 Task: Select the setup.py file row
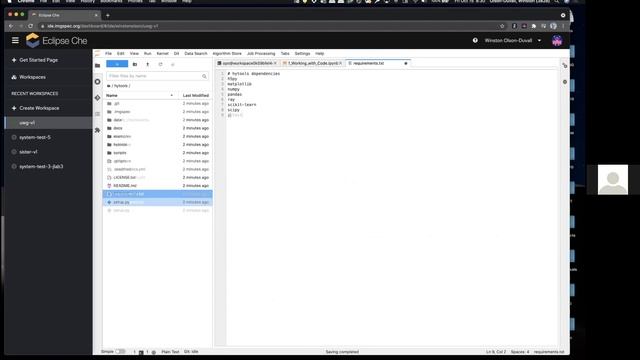click(x=157, y=202)
